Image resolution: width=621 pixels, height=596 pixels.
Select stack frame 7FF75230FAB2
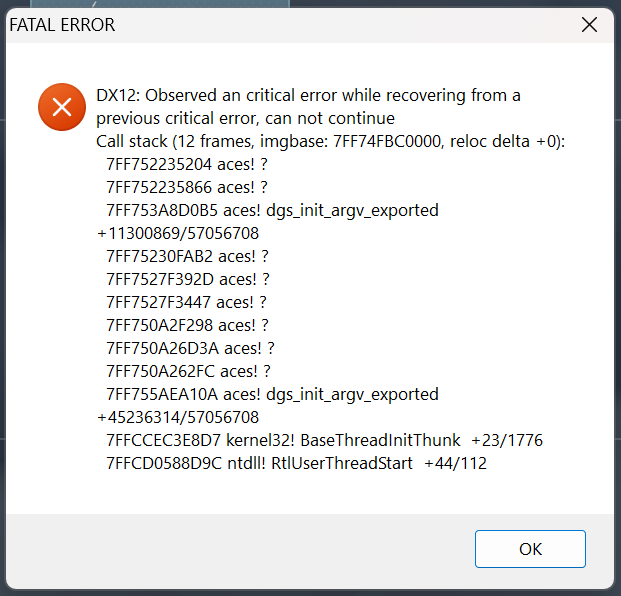[187, 257]
